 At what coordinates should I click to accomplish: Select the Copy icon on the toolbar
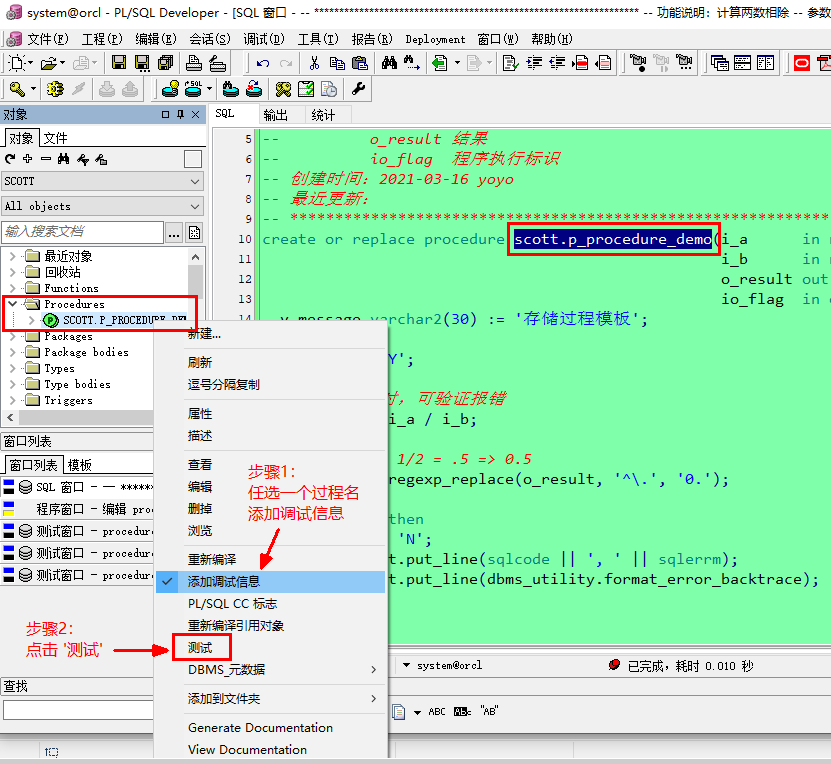(x=338, y=62)
